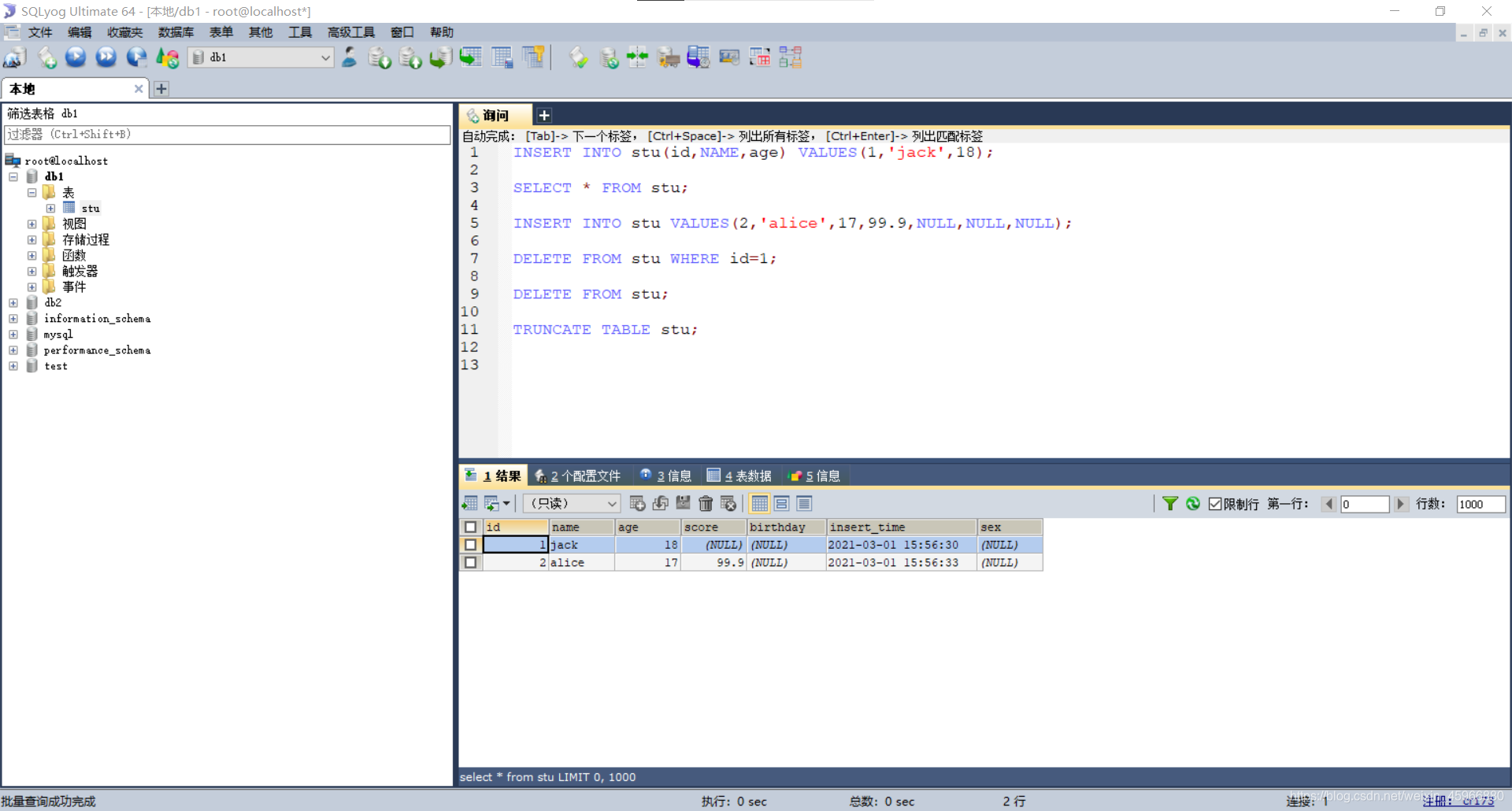1512x811 pixels.
Task: Go to previous rows page arrow
Action: coord(1329,504)
